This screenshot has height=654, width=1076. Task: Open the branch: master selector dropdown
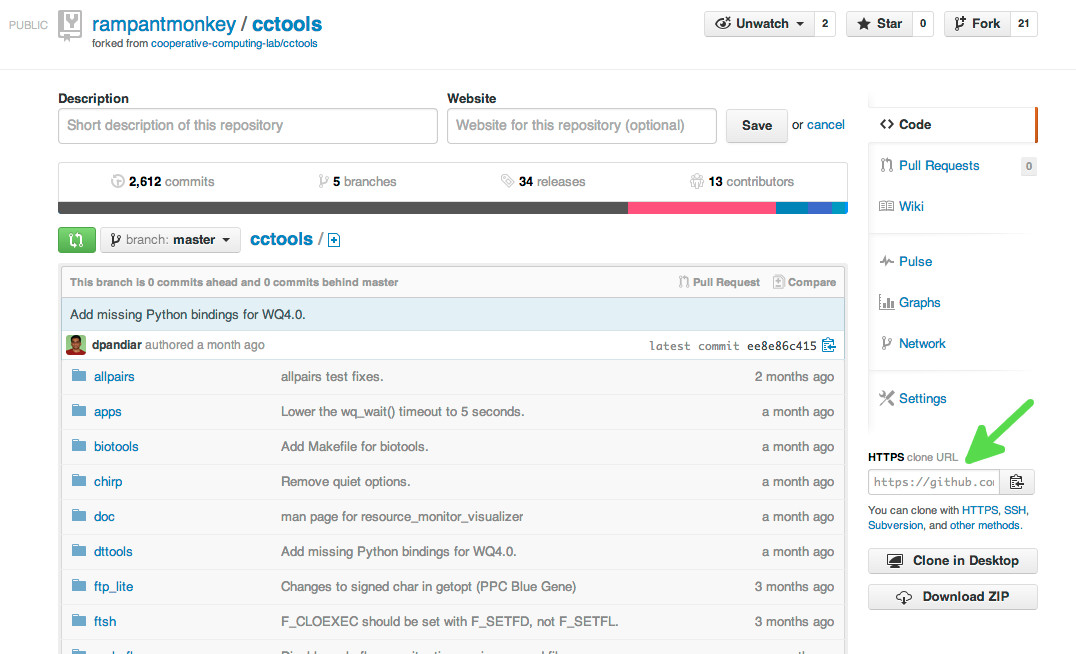(170, 240)
